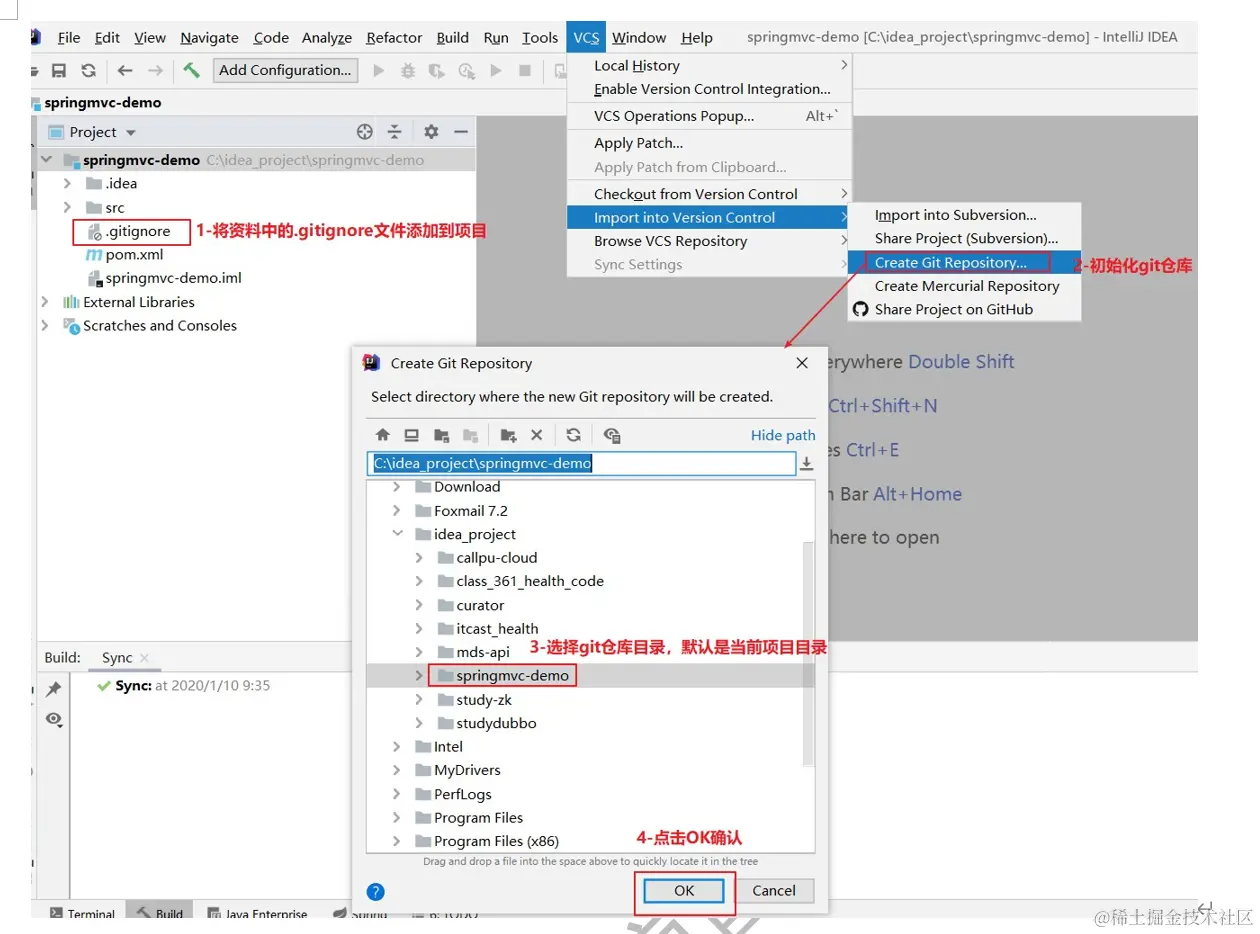Expand External Libraries node
The height and width of the screenshot is (934, 1260).
(x=45, y=302)
